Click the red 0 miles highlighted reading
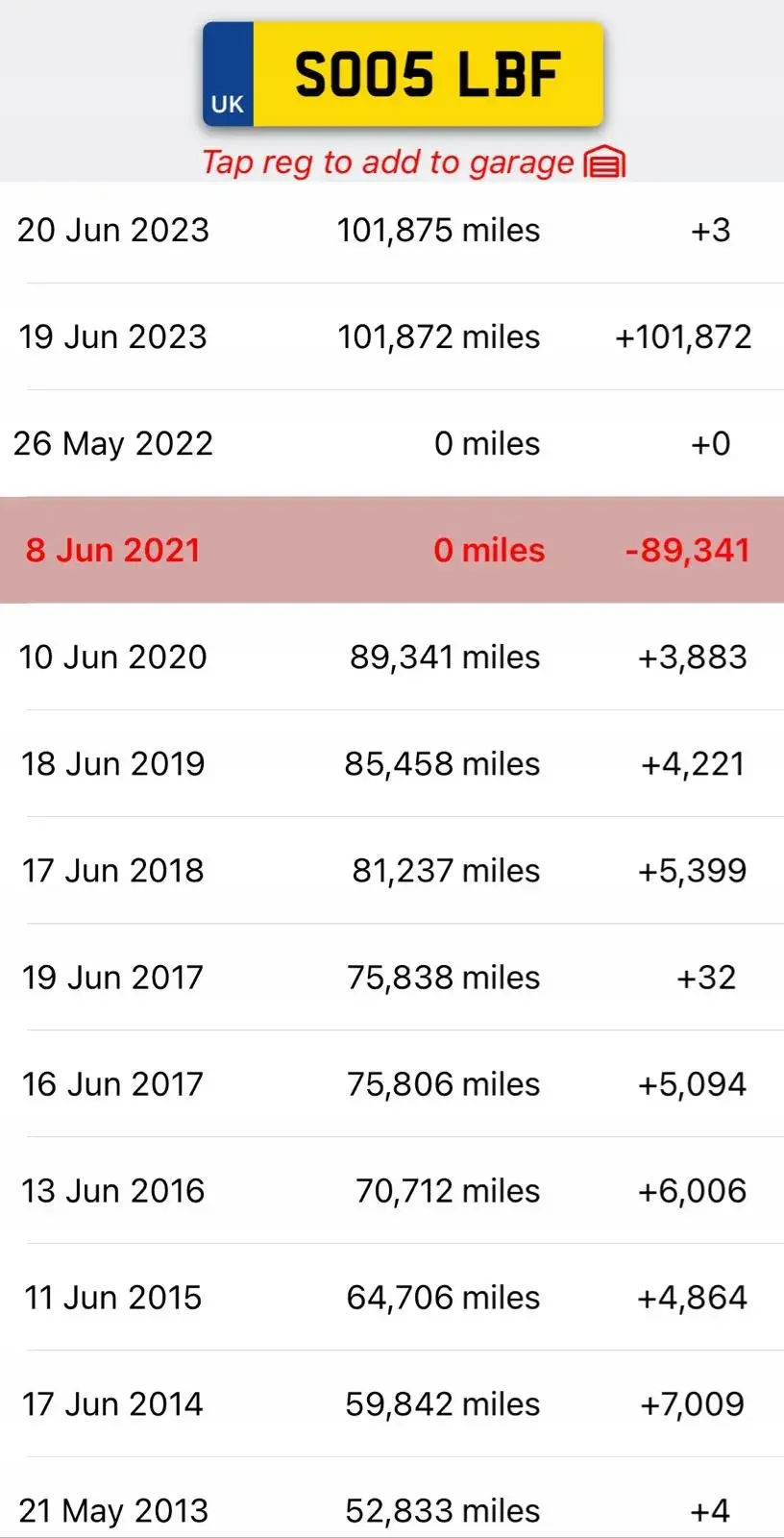The width and height of the screenshot is (784, 1538). (489, 550)
